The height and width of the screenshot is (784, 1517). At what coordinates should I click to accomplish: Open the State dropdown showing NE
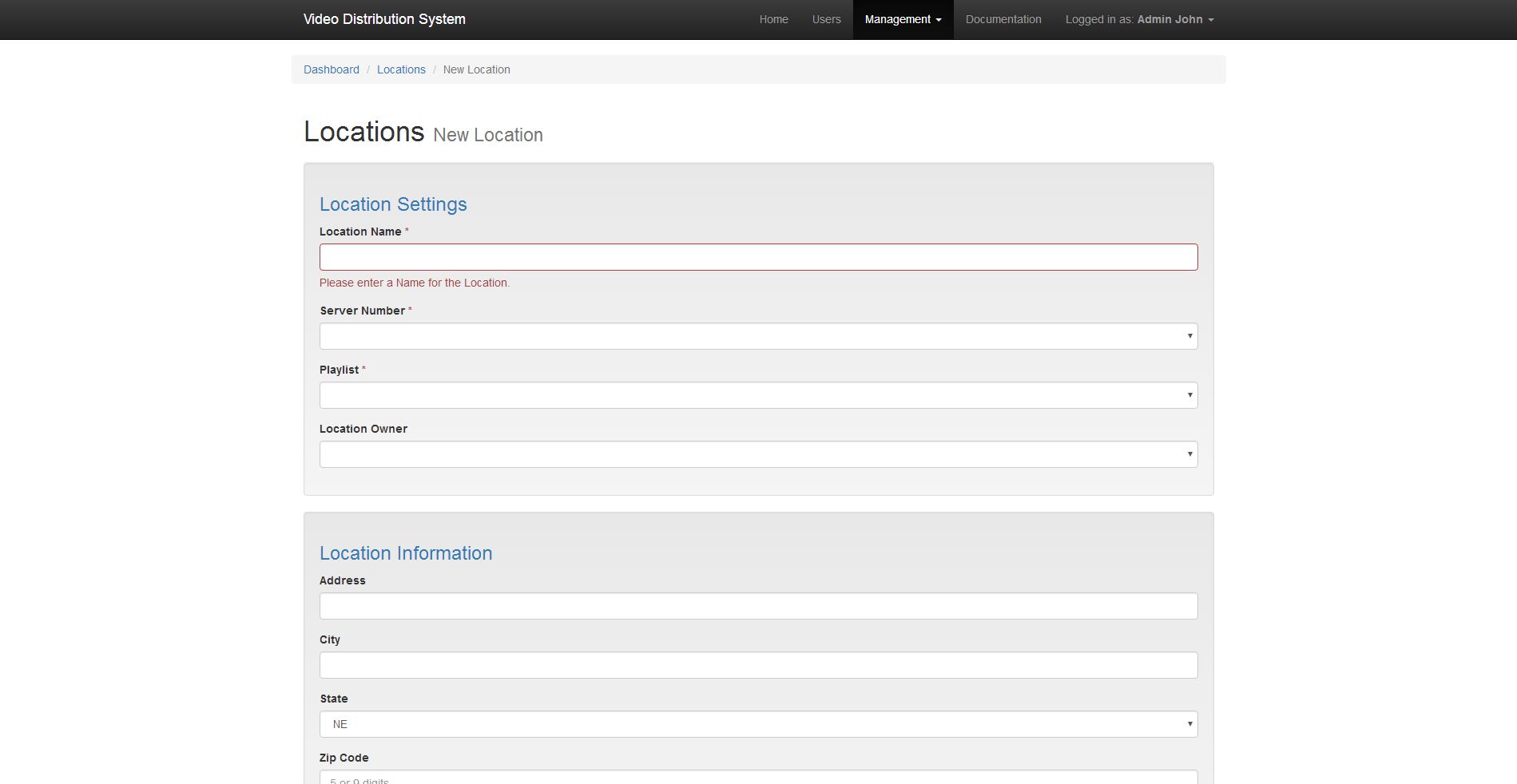coord(758,724)
